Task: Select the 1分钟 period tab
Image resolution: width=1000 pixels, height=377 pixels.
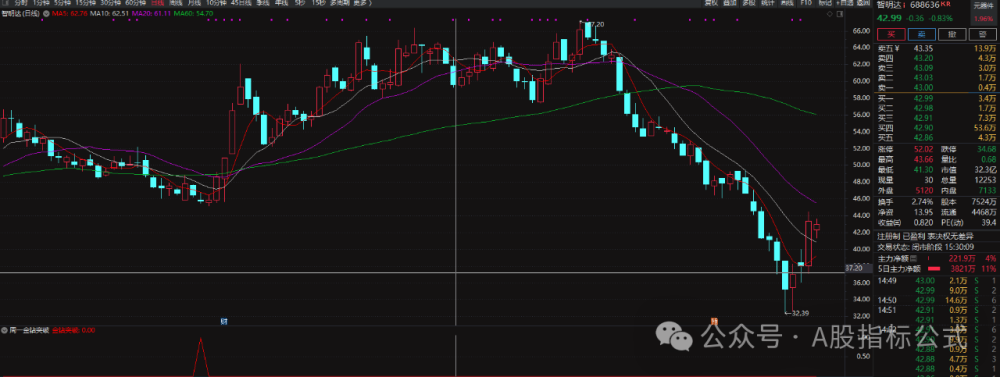Action: (41, 3)
